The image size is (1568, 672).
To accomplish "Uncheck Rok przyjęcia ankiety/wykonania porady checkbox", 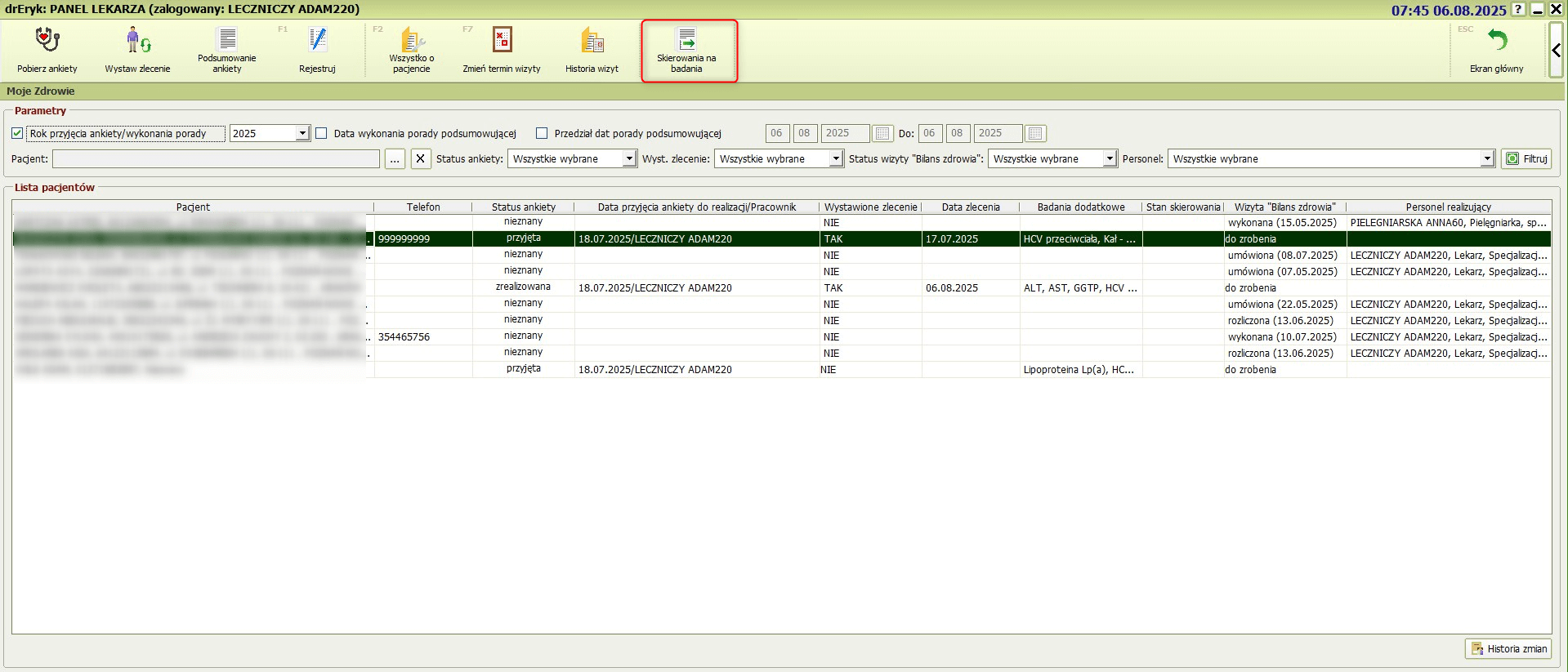I will pos(17,133).
